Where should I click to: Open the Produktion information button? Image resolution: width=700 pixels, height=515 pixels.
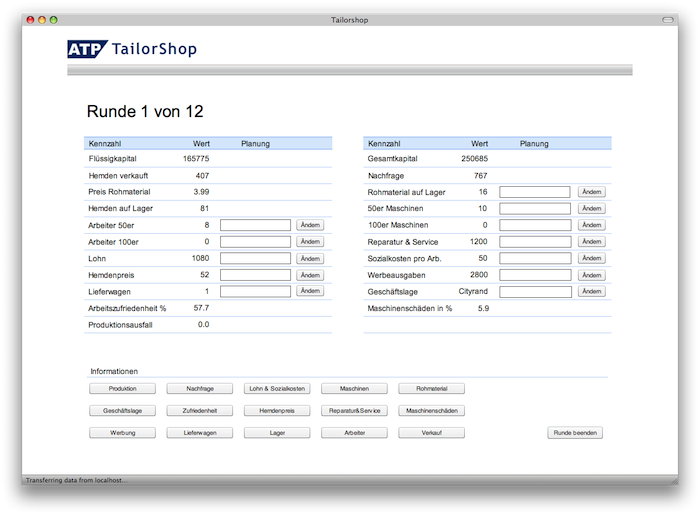click(123, 389)
